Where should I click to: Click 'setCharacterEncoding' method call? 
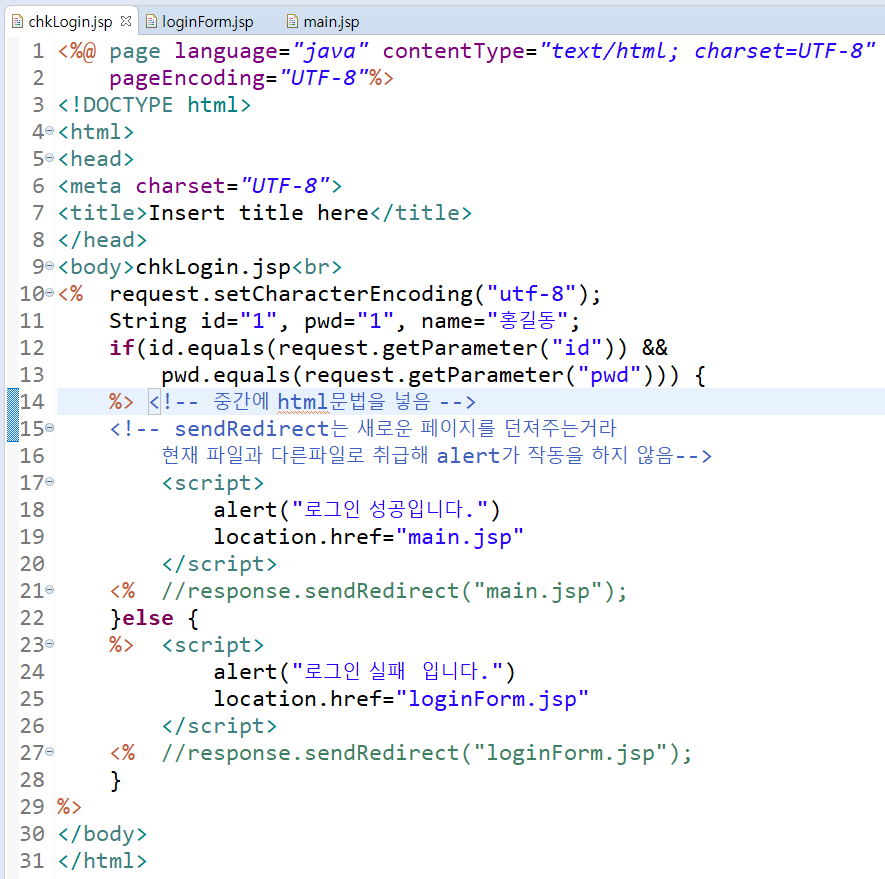[343, 294]
